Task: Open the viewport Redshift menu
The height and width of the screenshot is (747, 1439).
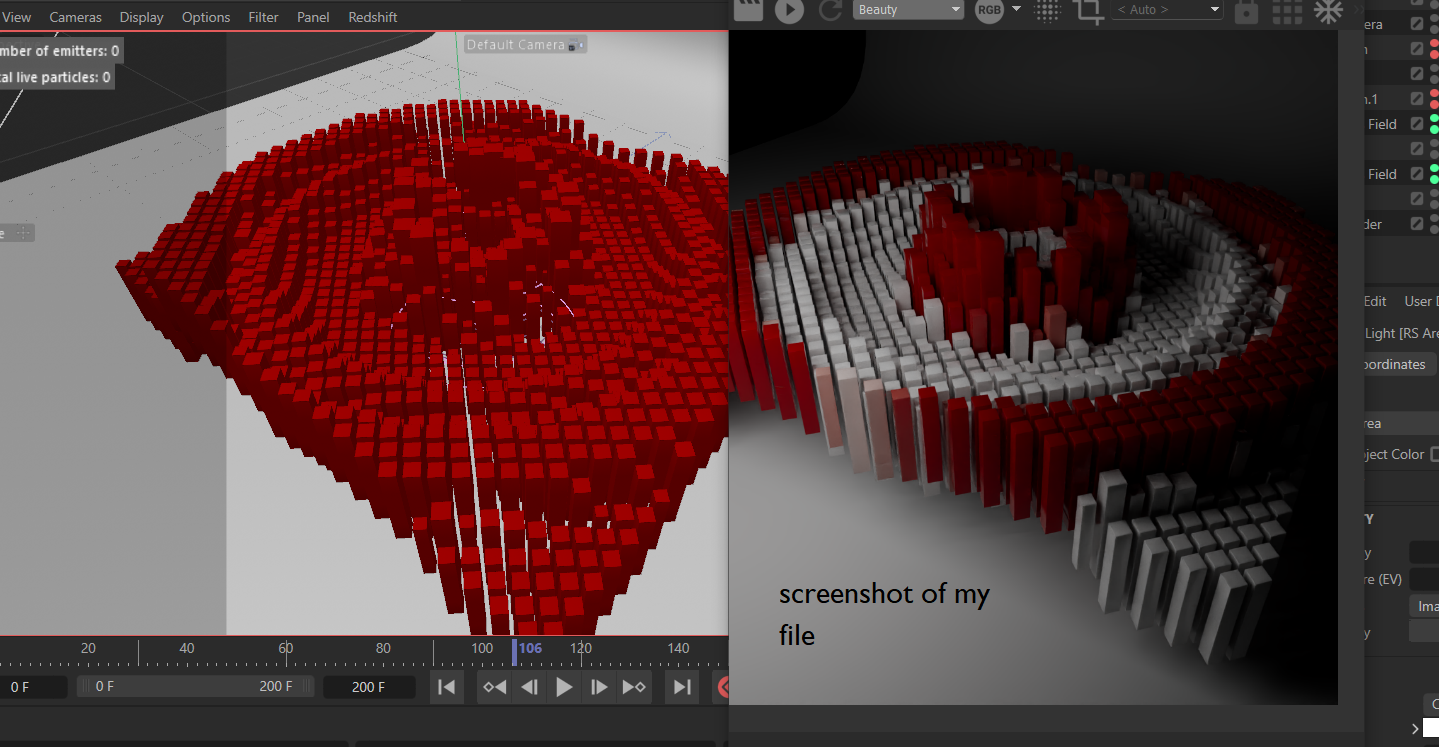Action: (x=373, y=17)
